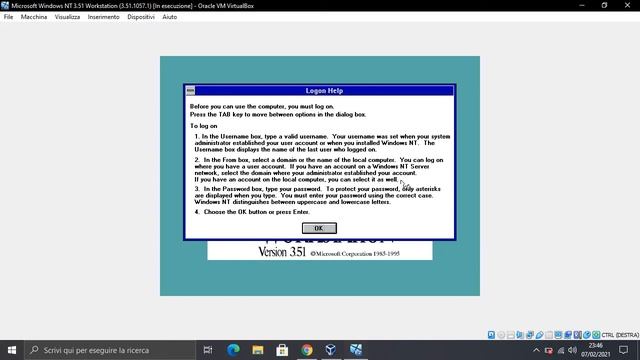The width and height of the screenshot is (640, 360).
Task: Click the optical disk status icon
Action: click(501, 335)
